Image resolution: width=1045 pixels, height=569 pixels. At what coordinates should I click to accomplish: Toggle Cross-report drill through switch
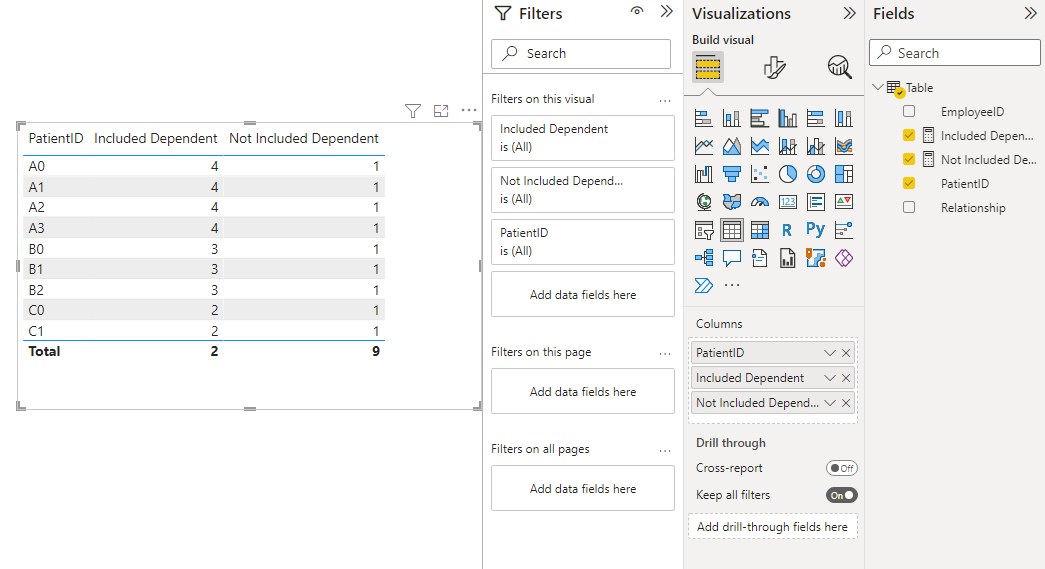841,468
